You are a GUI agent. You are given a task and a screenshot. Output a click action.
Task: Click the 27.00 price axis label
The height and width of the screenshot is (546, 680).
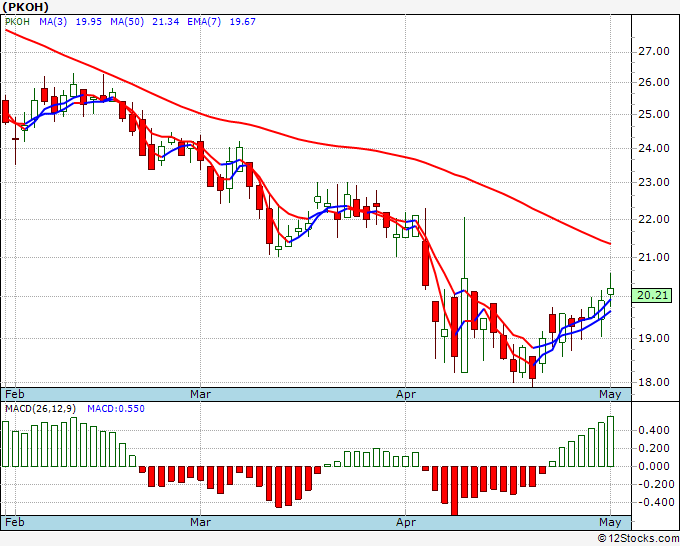[x=654, y=52]
